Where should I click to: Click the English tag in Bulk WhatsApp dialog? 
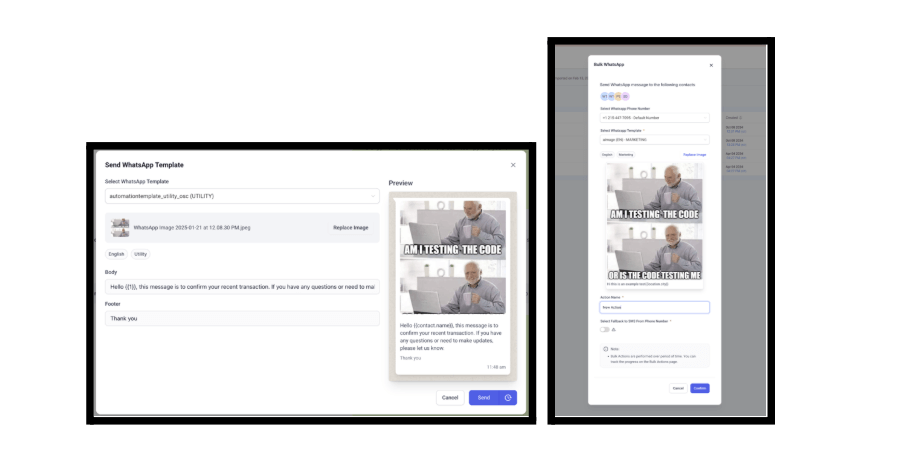(607, 155)
